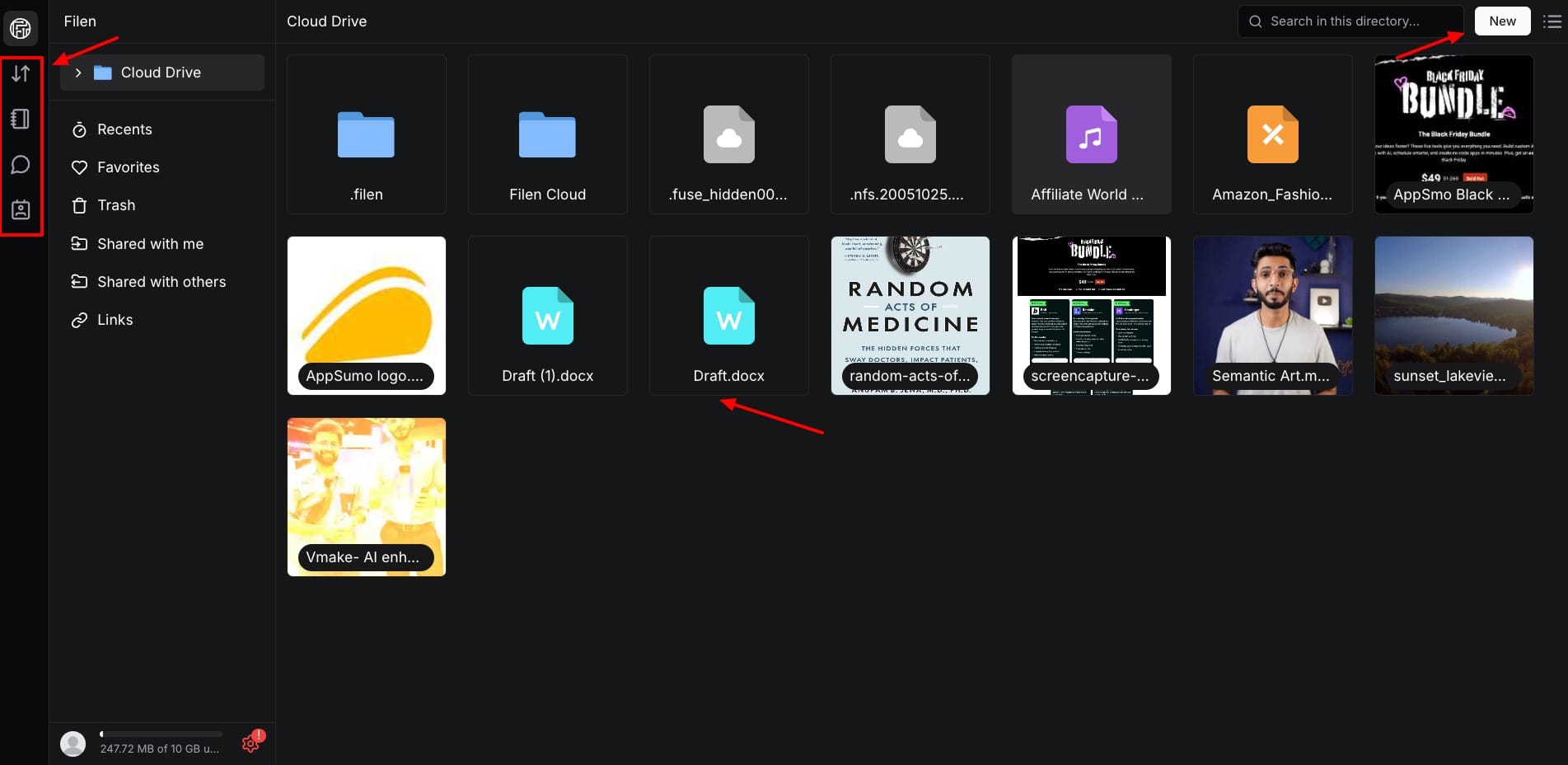
Task: Open Links in the sidebar
Action: pyautogui.click(x=115, y=320)
